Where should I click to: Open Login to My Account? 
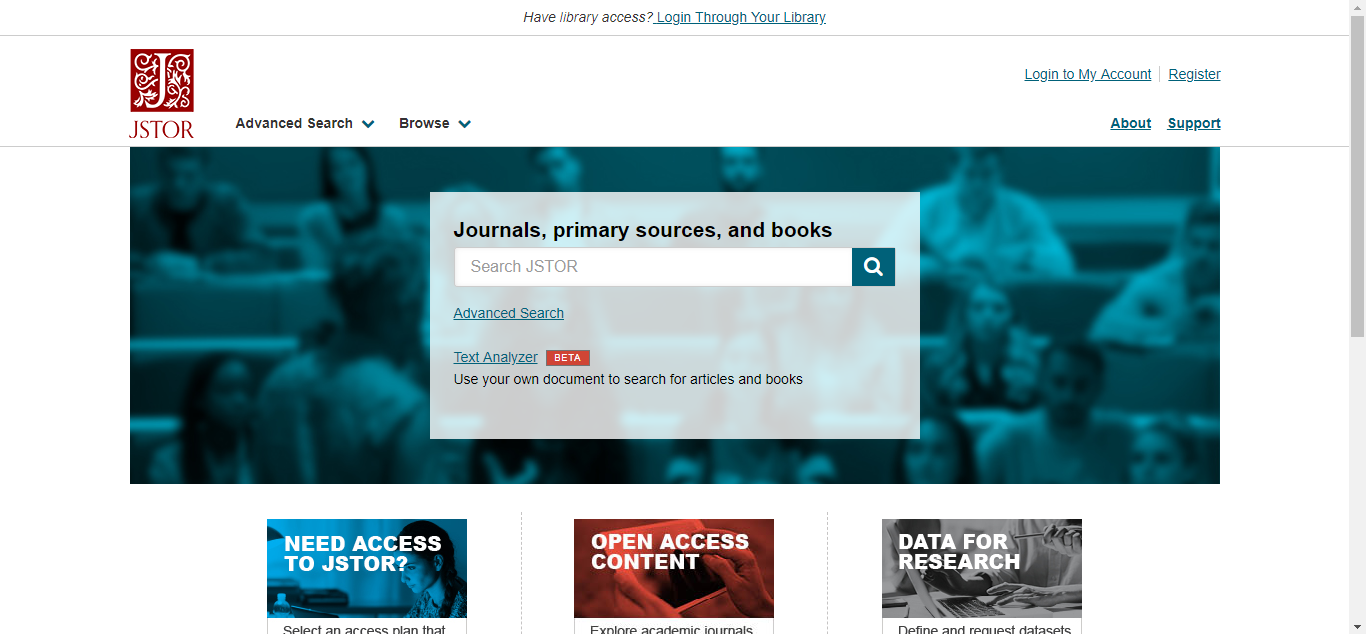1088,74
